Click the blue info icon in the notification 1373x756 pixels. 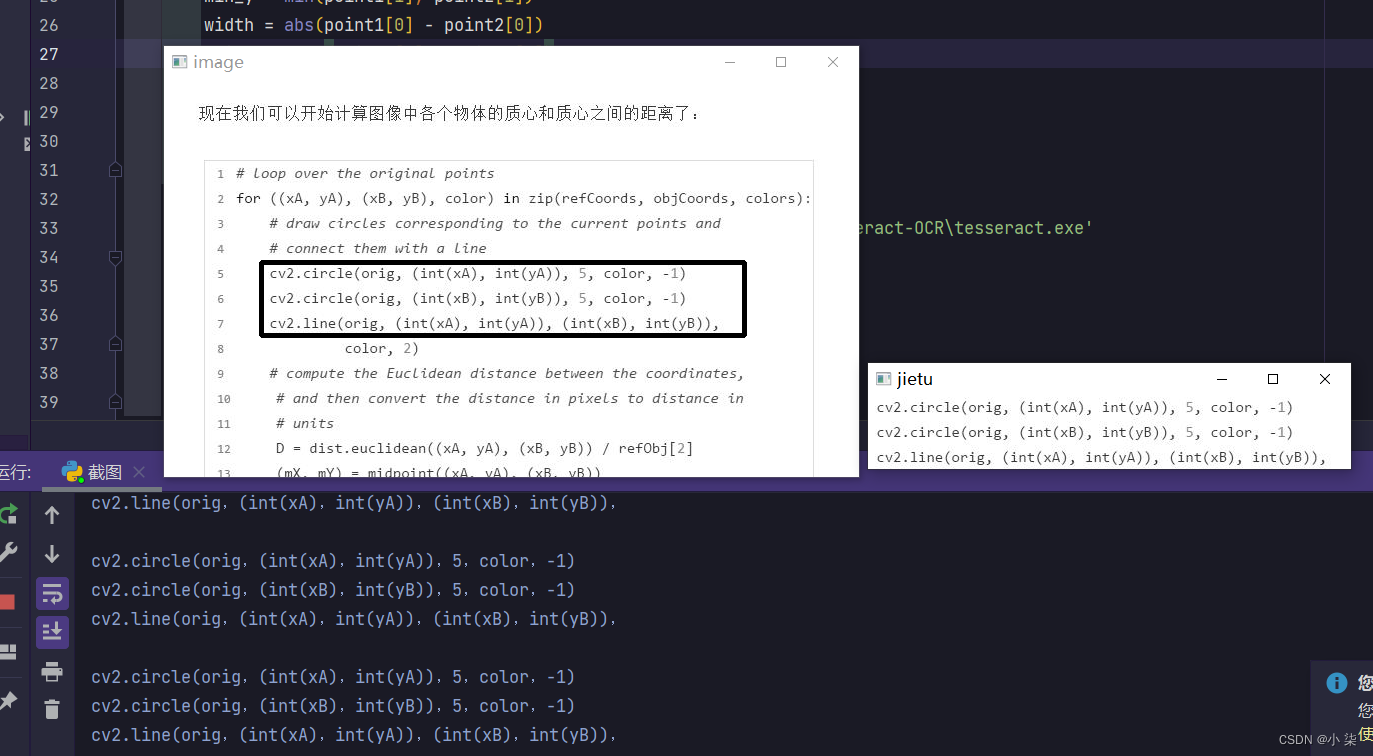[x=1336, y=683]
